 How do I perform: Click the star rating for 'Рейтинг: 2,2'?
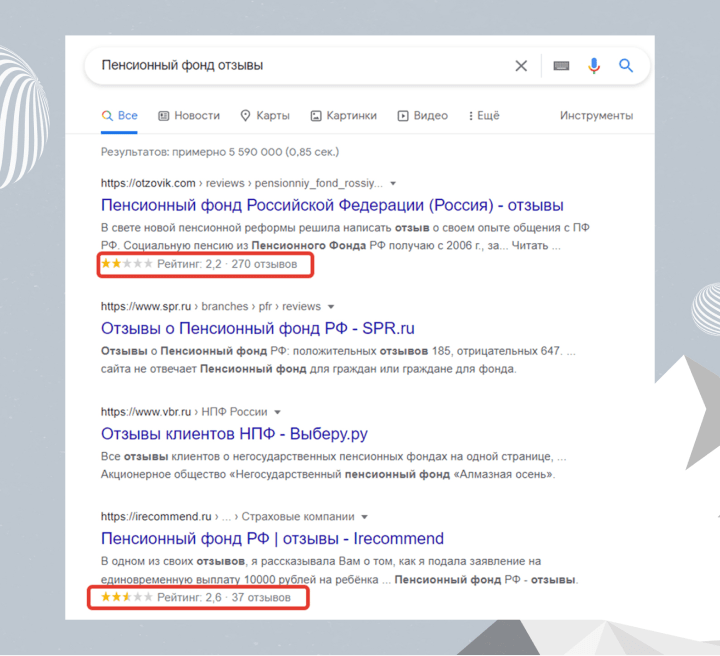coord(127,264)
